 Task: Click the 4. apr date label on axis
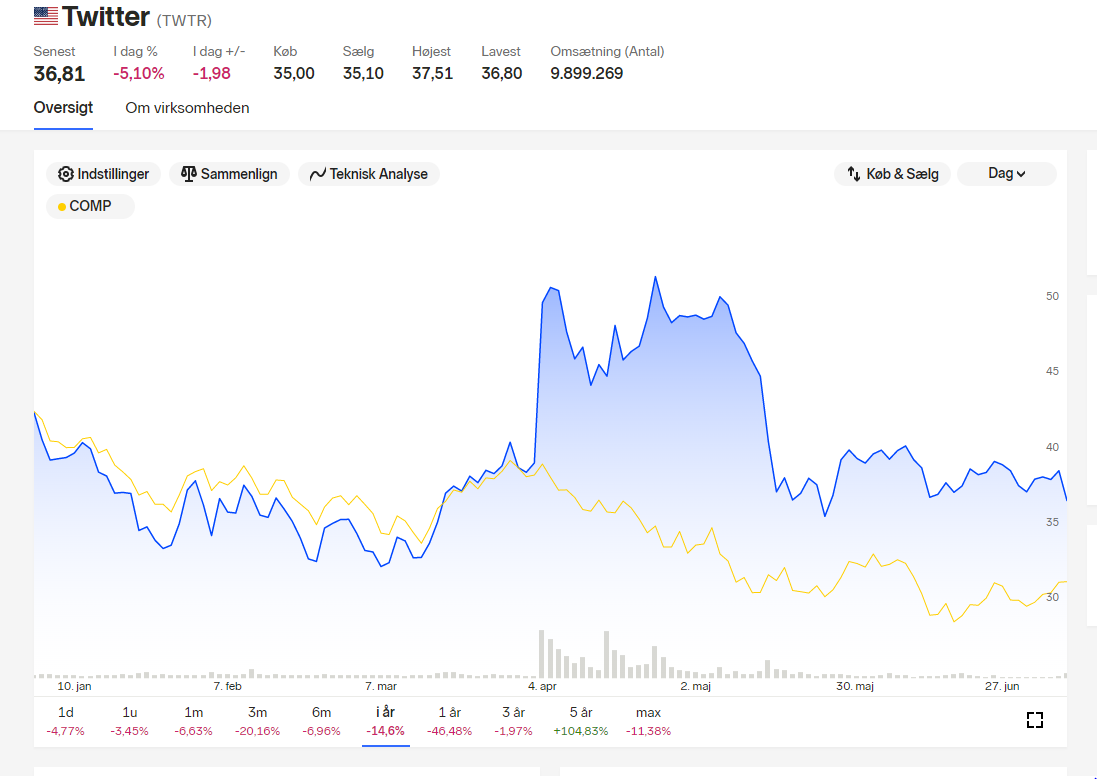(542, 687)
